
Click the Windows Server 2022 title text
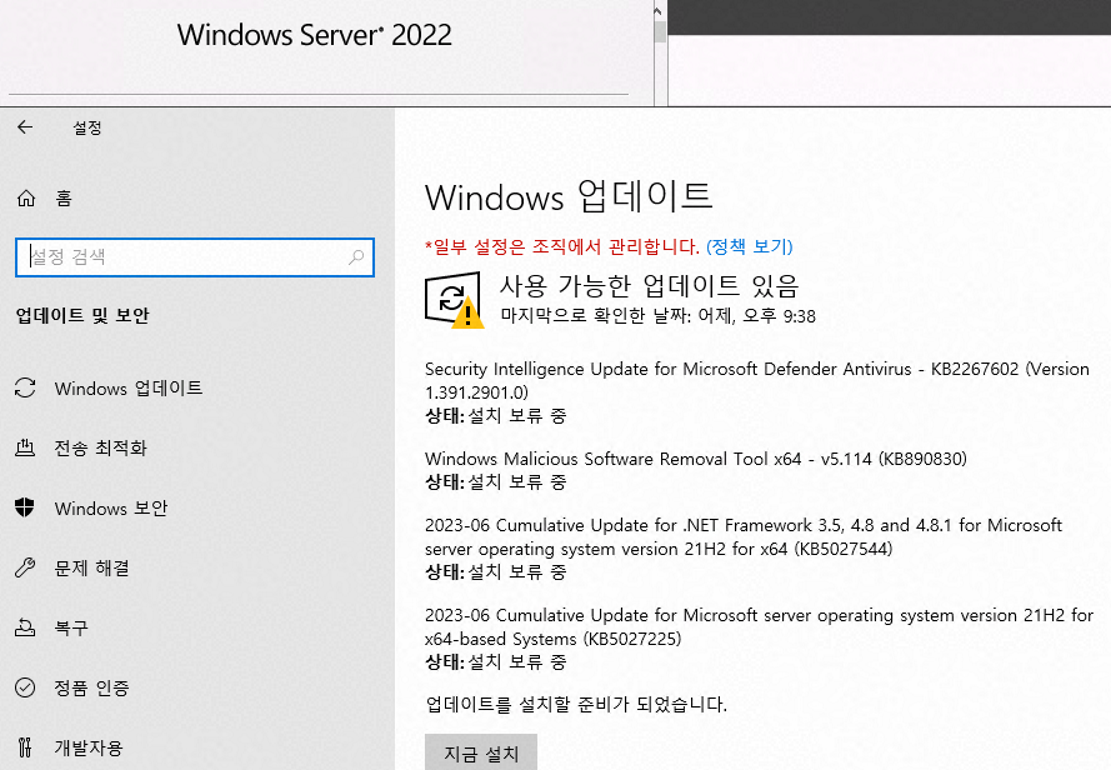click(314, 35)
